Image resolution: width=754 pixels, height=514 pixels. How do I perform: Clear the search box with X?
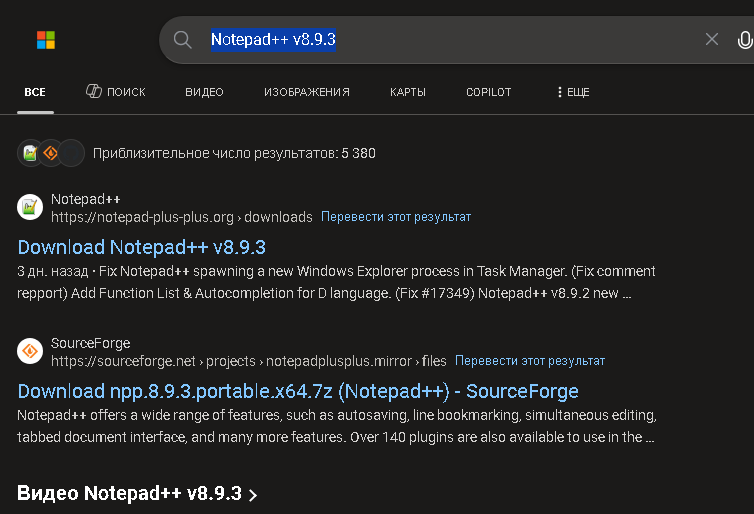pos(712,39)
